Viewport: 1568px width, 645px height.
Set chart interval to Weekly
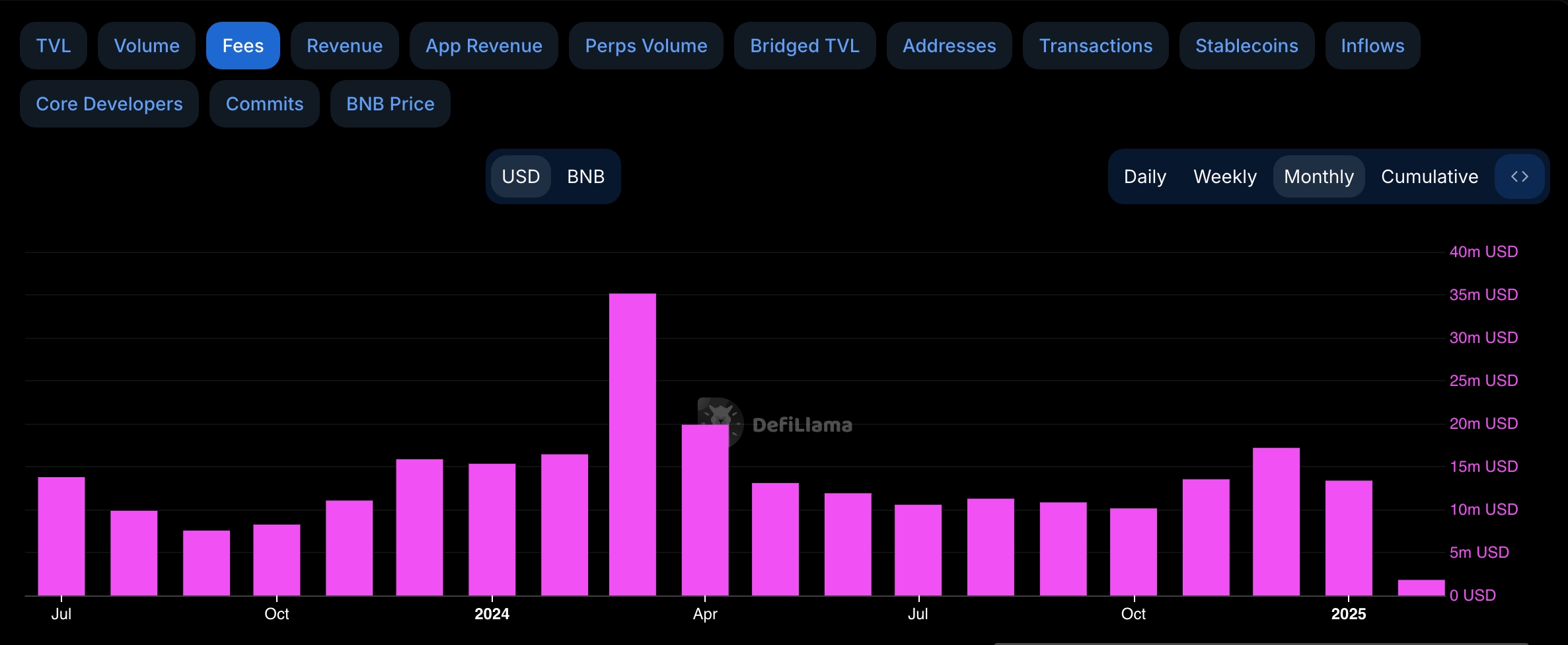click(x=1225, y=176)
